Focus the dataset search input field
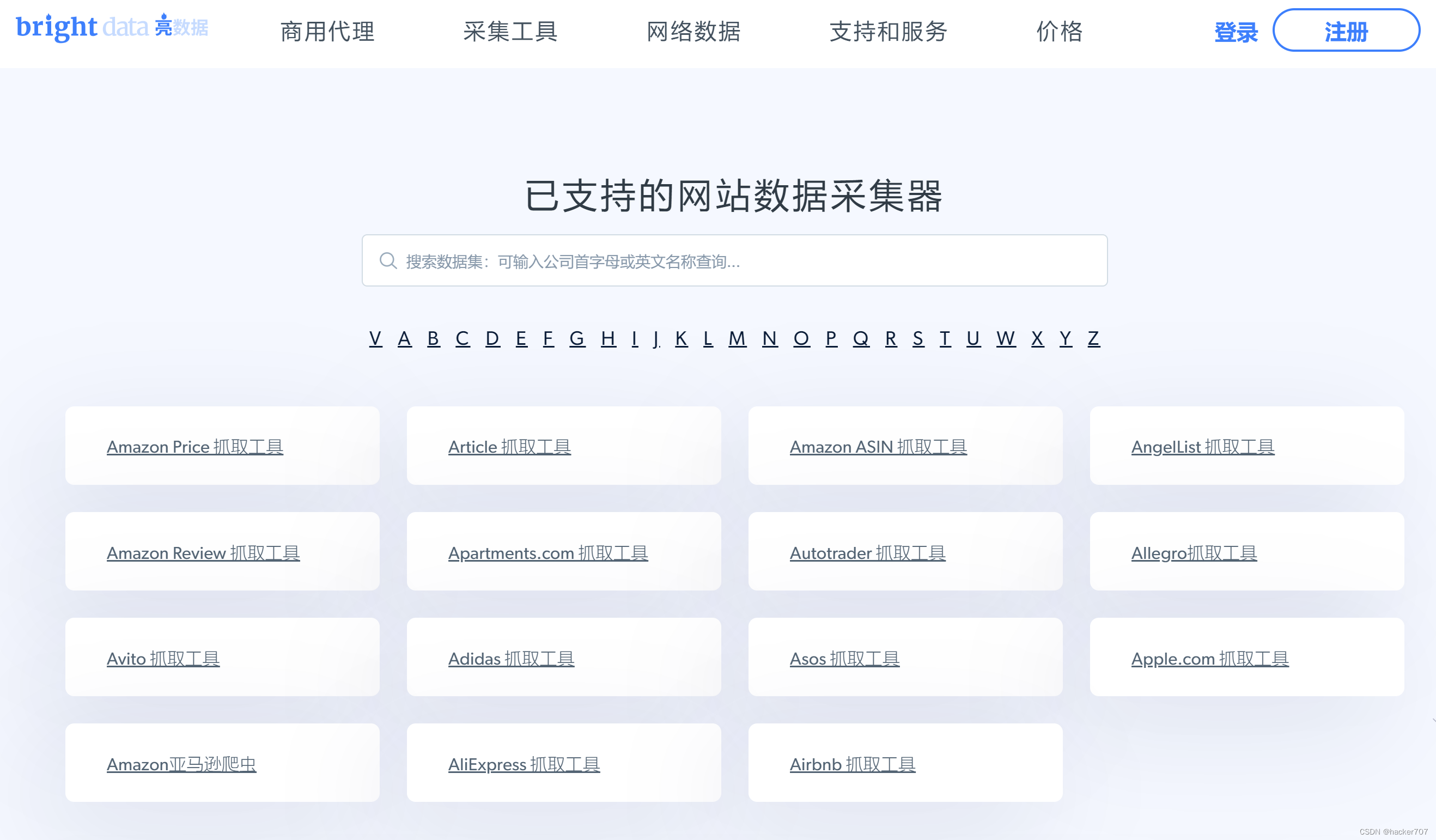1436x840 pixels. point(734,260)
